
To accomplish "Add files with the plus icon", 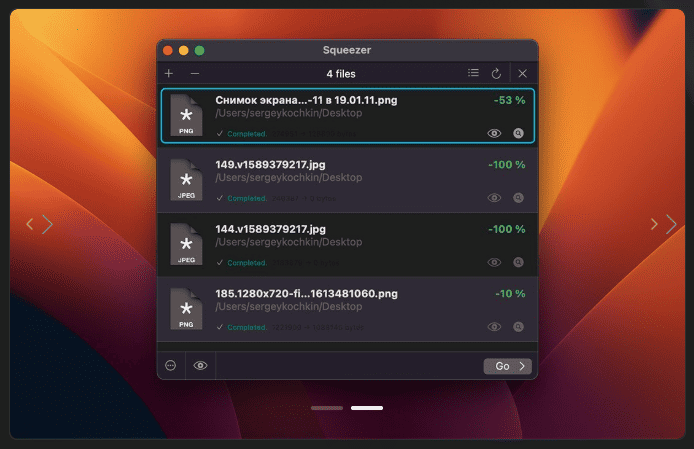I will click(169, 74).
